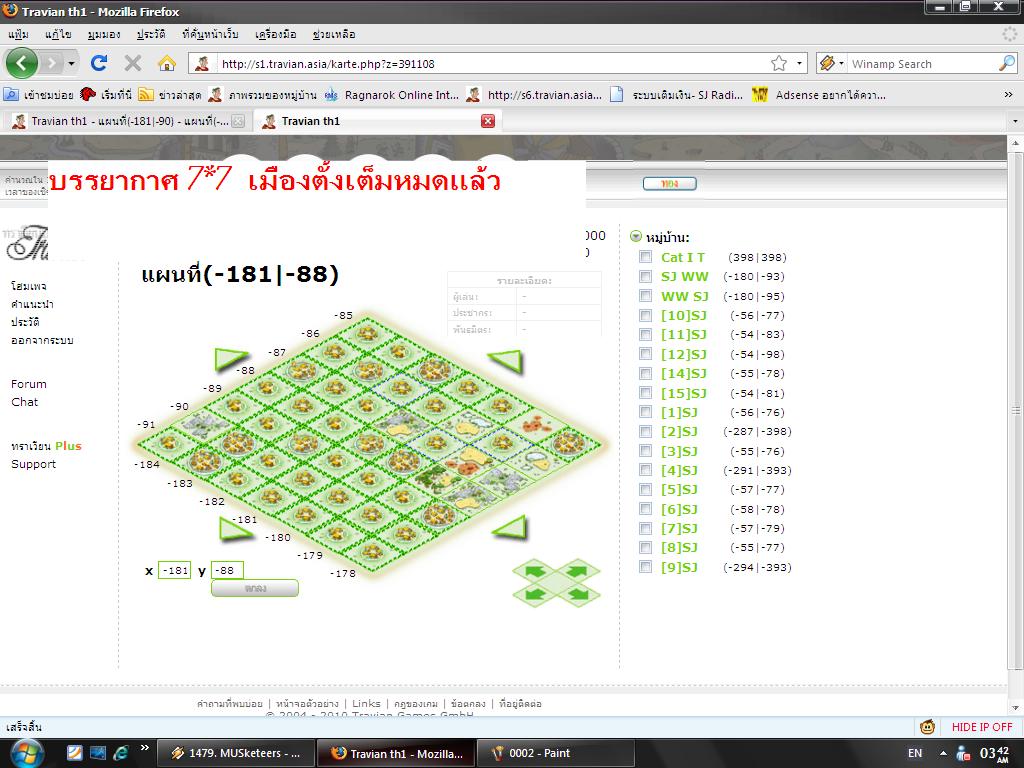The image size is (1024, 768).
Task: Open back/forward history dropdown arrow
Action: (x=71, y=63)
